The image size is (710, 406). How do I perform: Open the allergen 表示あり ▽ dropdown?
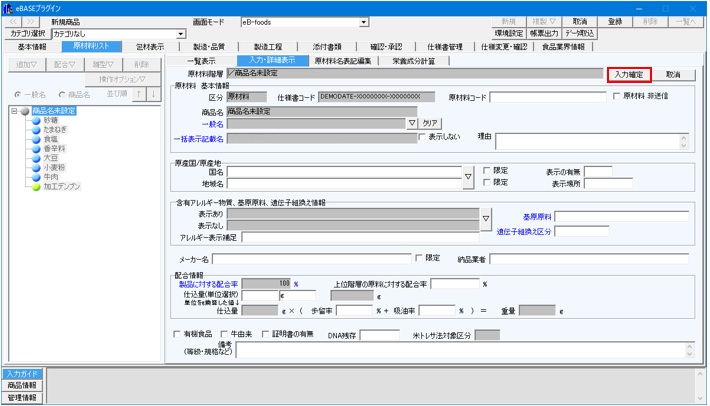(485, 219)
